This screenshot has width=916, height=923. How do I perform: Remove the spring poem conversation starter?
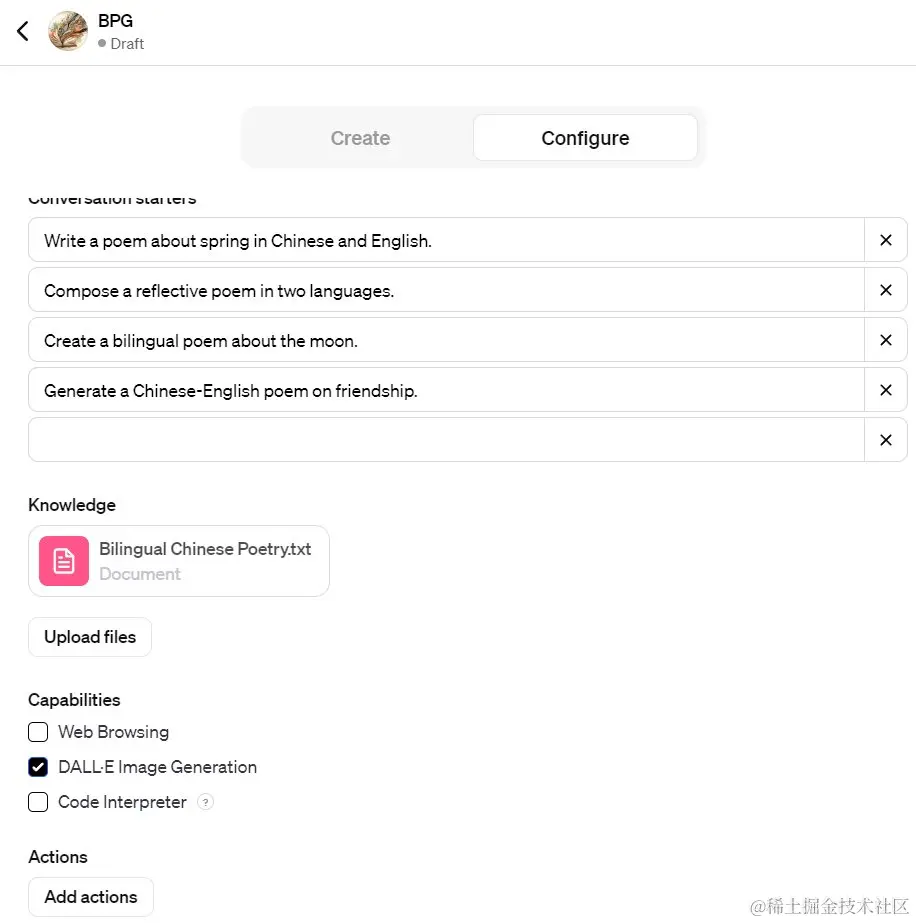[x=885, y=240]
